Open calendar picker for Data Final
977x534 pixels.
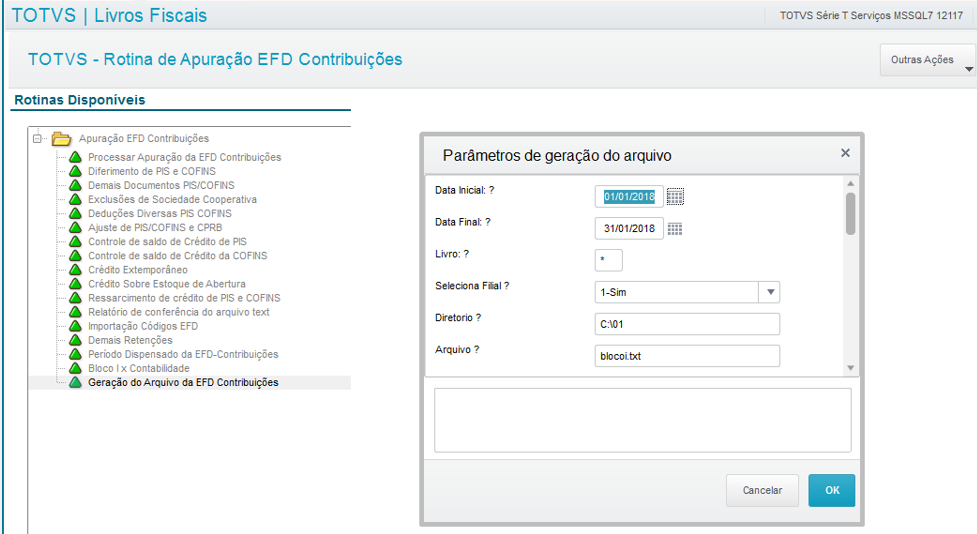[x=675, y=229]
